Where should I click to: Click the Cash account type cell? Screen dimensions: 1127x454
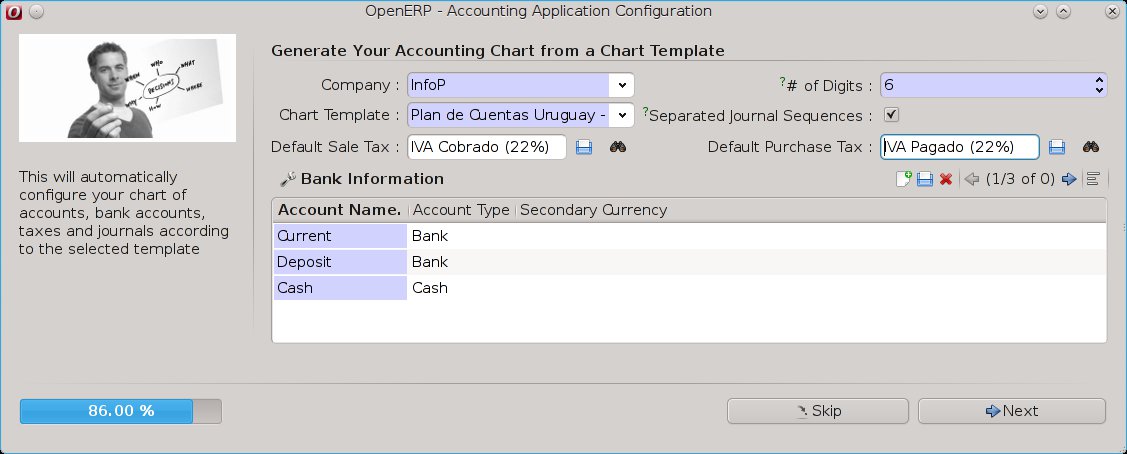tap(430, 287)
